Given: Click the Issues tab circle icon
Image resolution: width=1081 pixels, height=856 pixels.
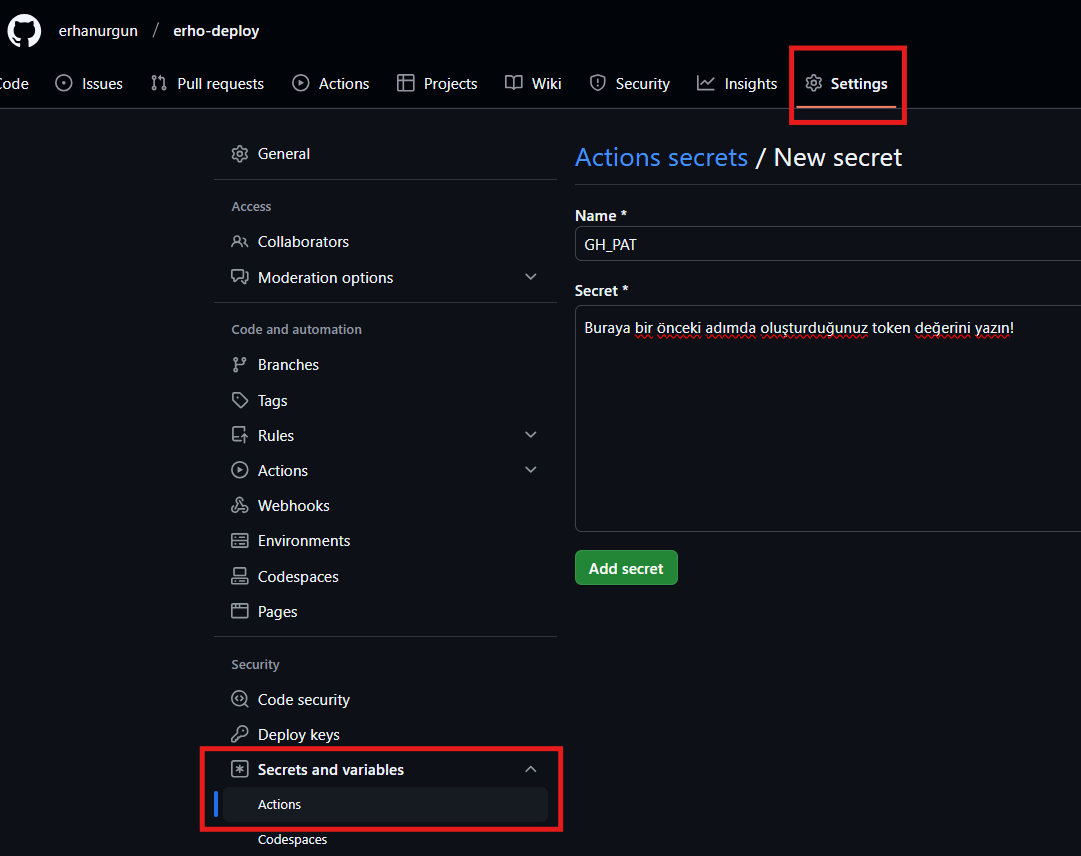Looking at the screenshot, I should [63, 83].
